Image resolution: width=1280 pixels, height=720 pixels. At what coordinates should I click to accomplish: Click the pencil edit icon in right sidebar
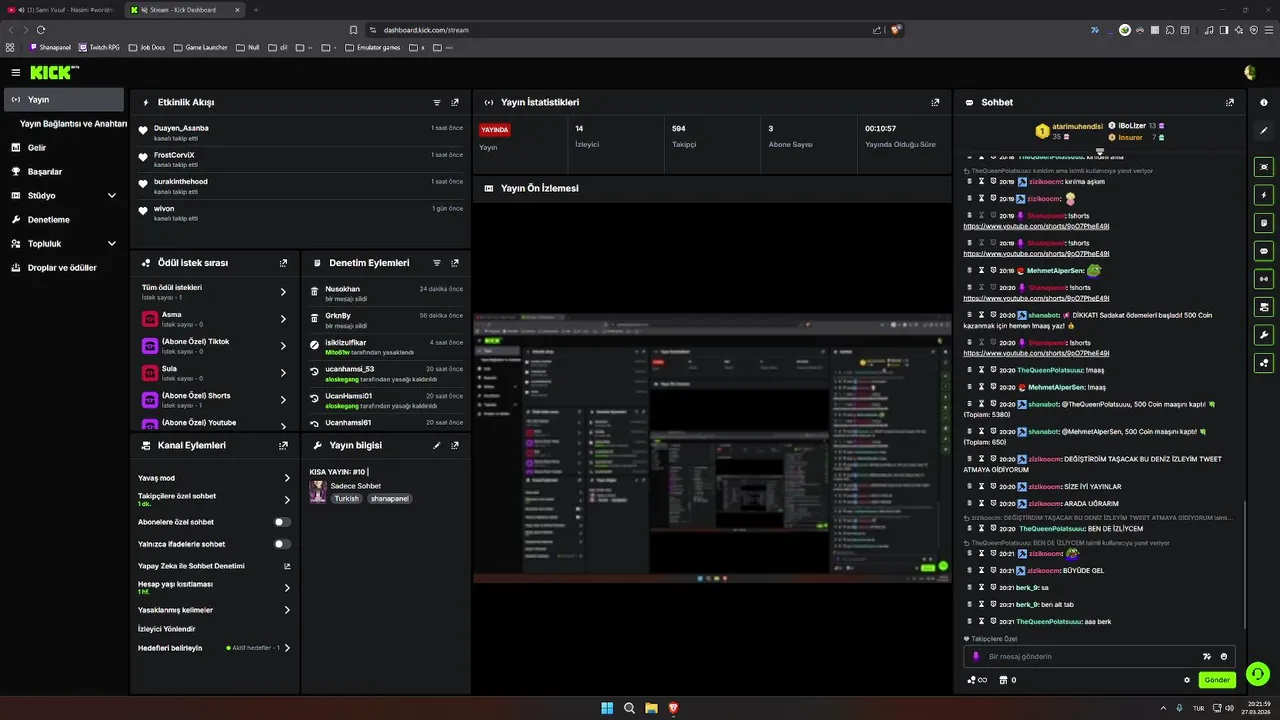pyautogui.click(x=1264, y=131)
